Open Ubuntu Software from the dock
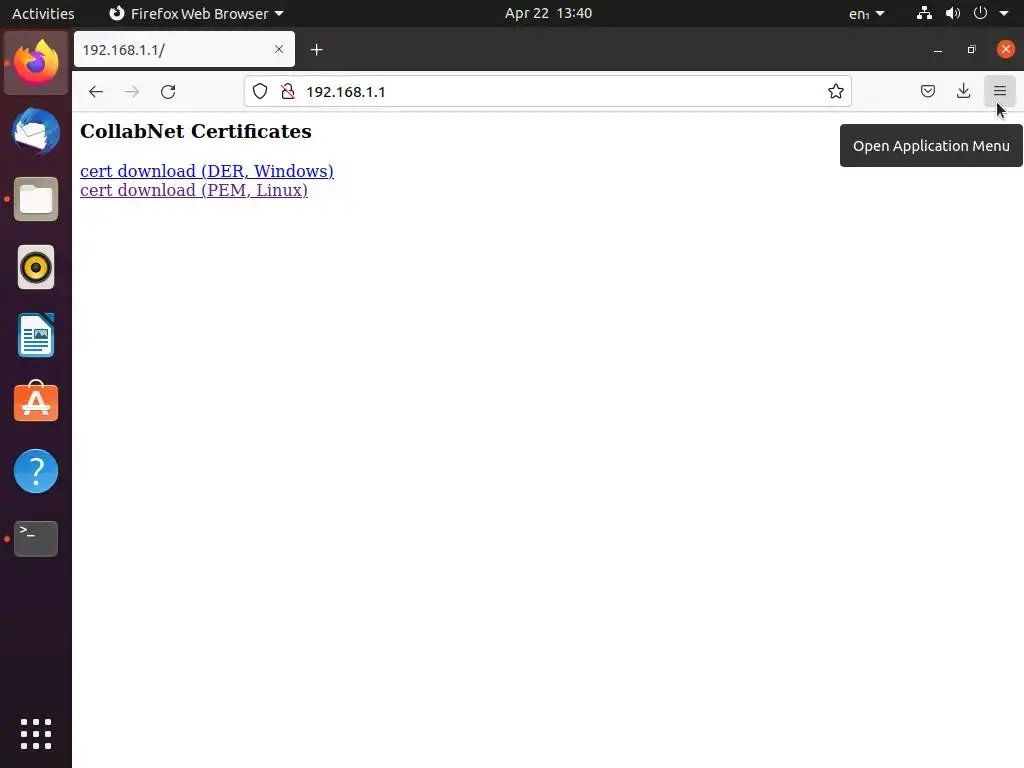Viewport: 1024px width, 768px height. (x=36, y=402)
